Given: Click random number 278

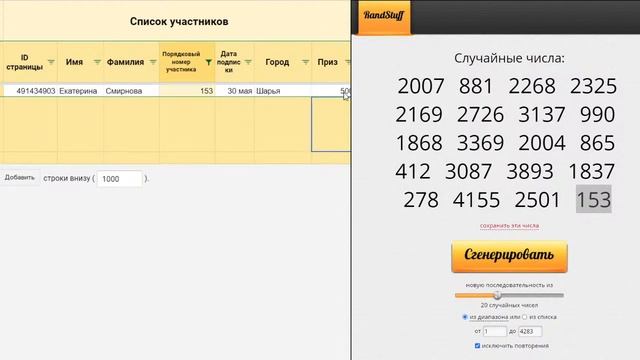Looking at the screenshot, I should [x=421, y=200].
